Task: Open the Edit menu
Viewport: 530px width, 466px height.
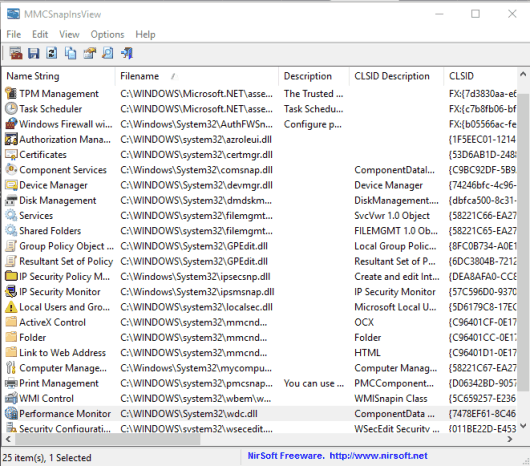Action: 40,34
